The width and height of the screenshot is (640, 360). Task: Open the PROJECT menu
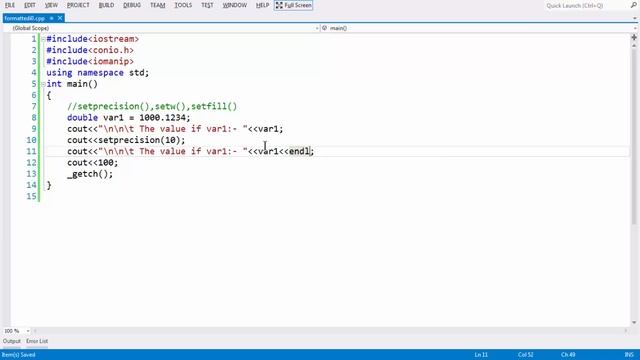[78, 5]
